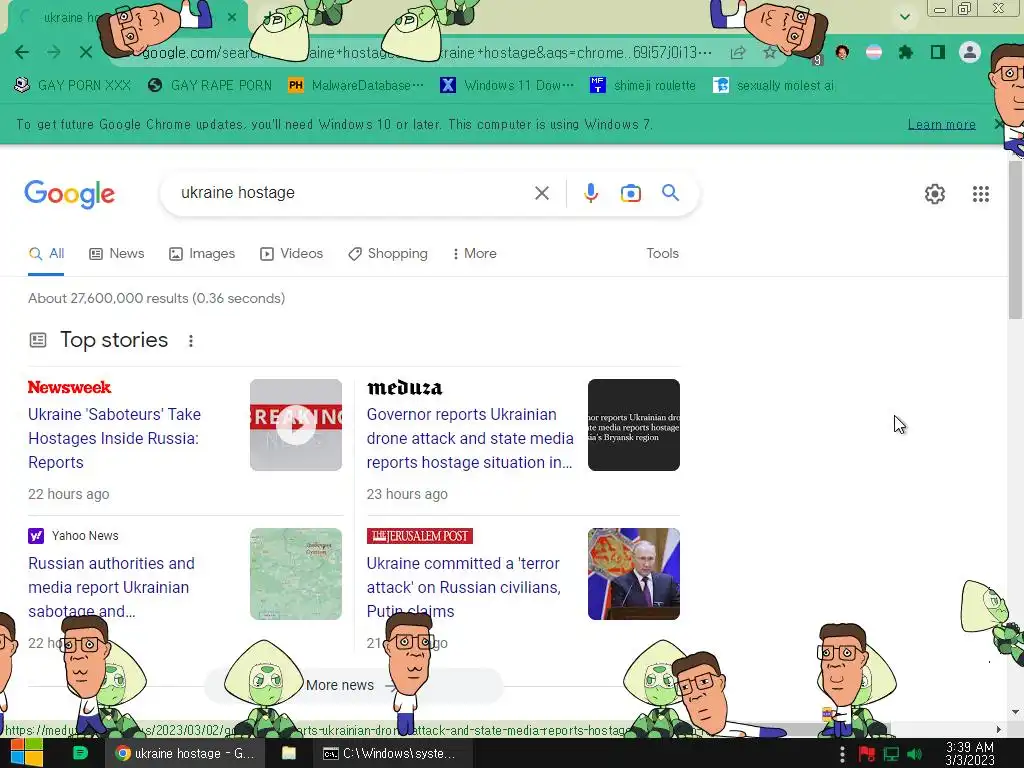Screen dimensions: 1024x768
Task: Start voice search with microphone
Action: 590,193
